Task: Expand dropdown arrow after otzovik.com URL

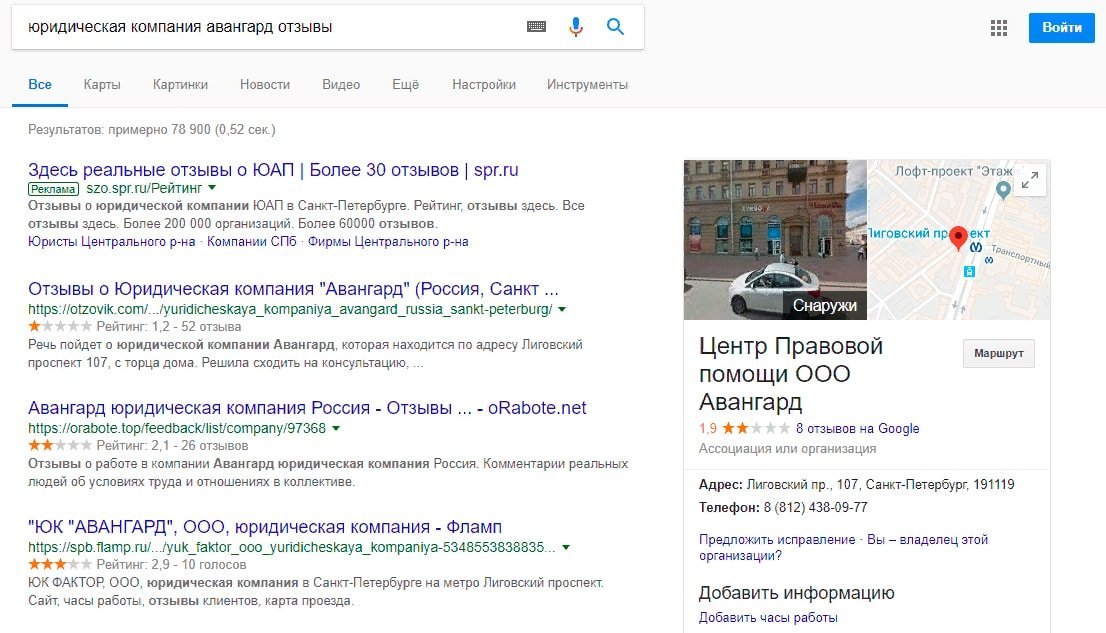Action: (x=561, y=309)
